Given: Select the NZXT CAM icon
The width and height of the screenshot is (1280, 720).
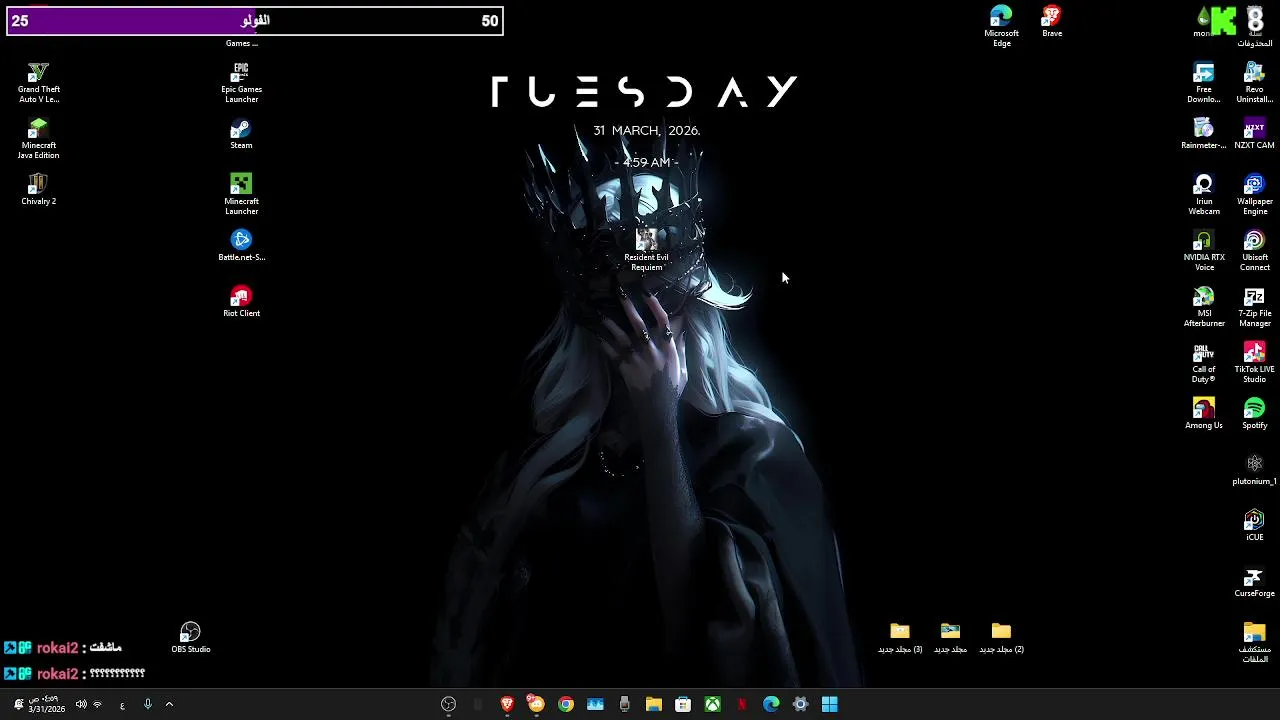Looking at the screenshot, I should tap(1254, 133).
